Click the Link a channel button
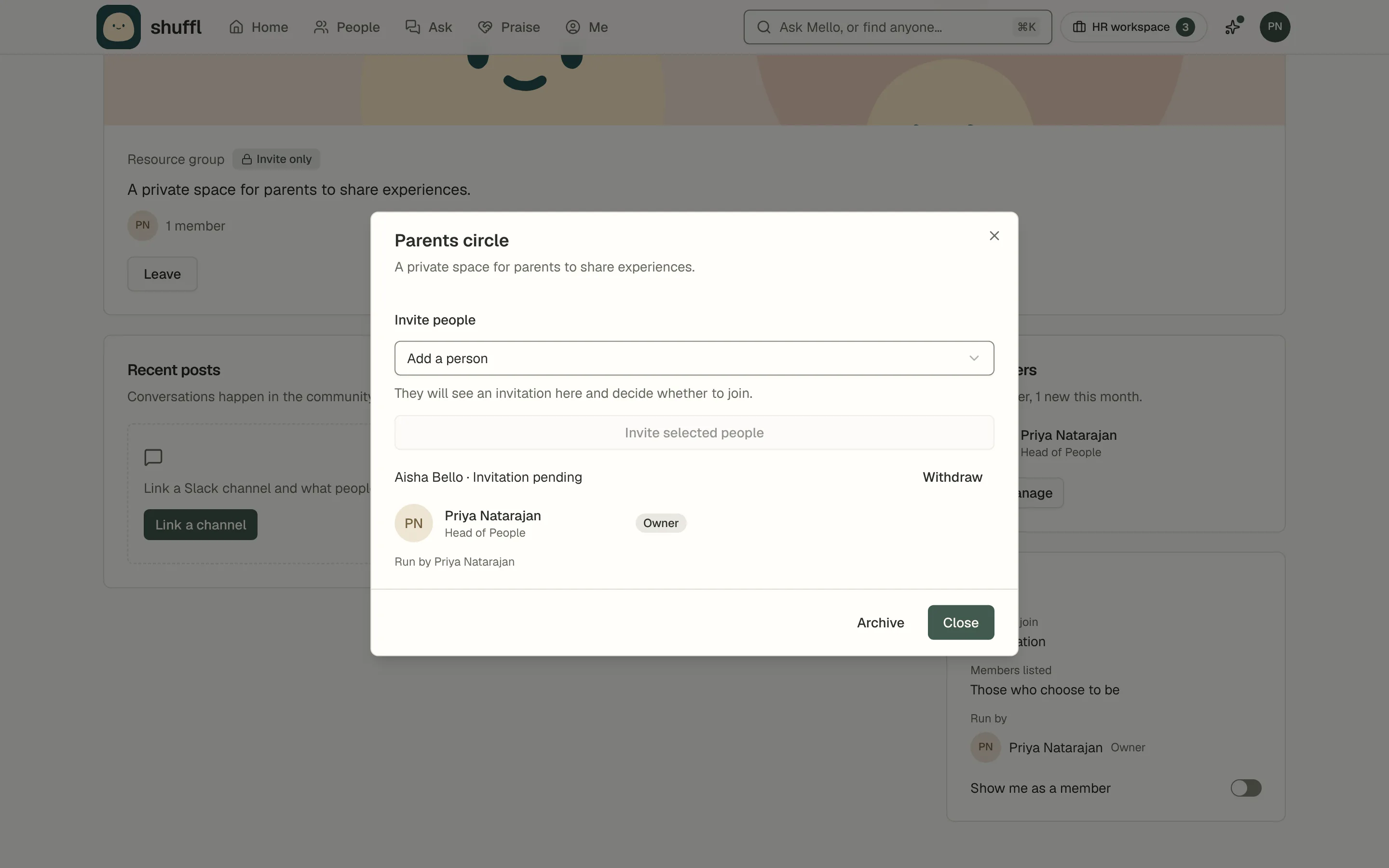Viewport: 1389px width, 868px height. [x=200, y=525]
